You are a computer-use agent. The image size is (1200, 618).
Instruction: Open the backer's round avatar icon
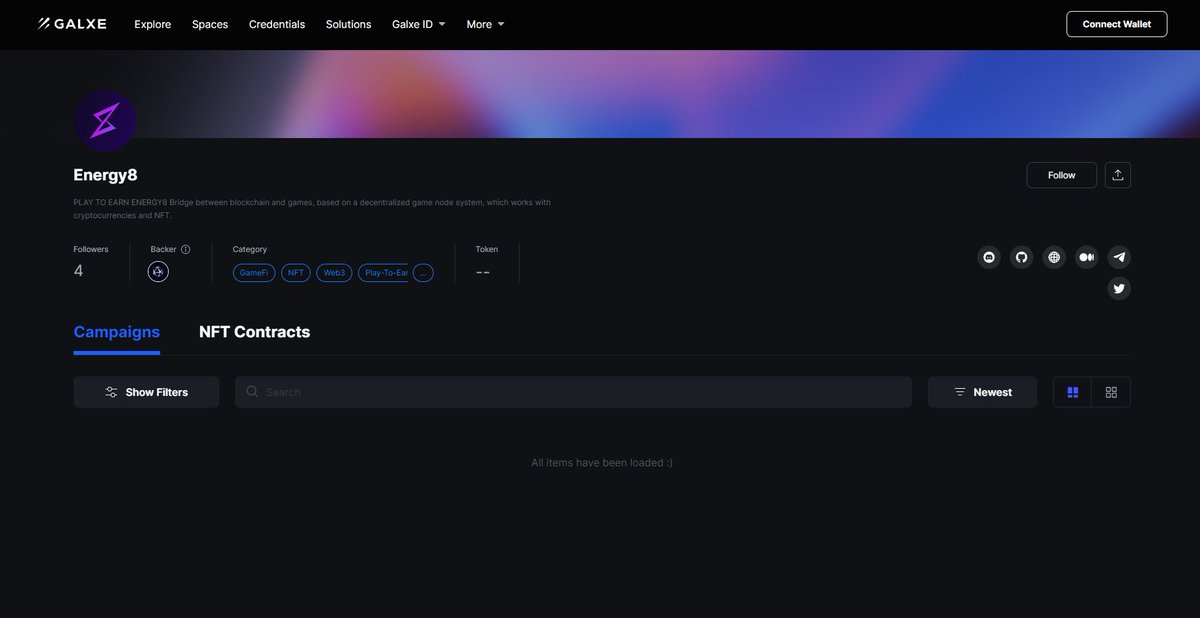point(158,272)
